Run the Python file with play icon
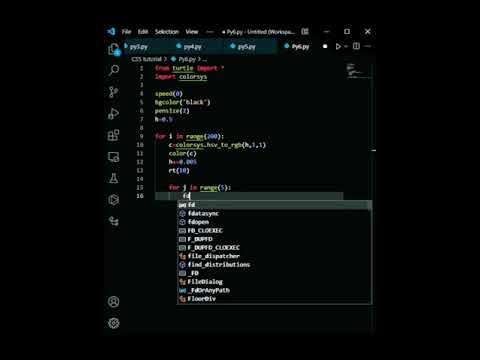The height and width of the screenshot is (360, 480). (338, 46)
